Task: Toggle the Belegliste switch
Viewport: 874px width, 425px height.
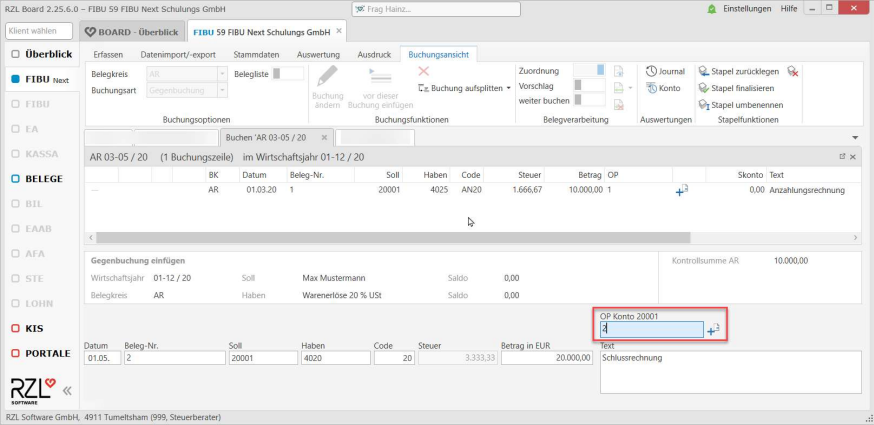Action: coord(288,73)
